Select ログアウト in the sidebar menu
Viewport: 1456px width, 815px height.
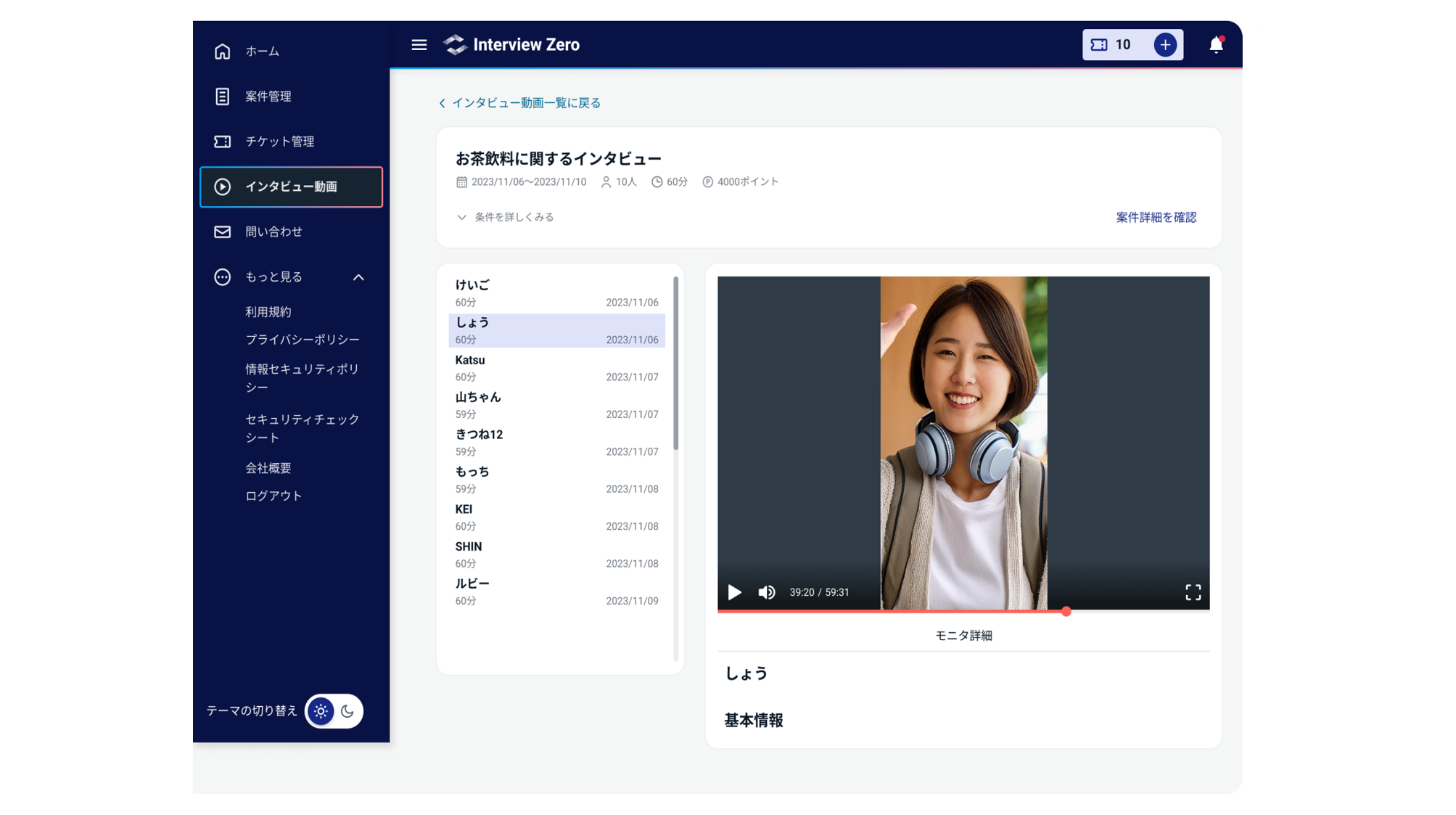[273, 495]
